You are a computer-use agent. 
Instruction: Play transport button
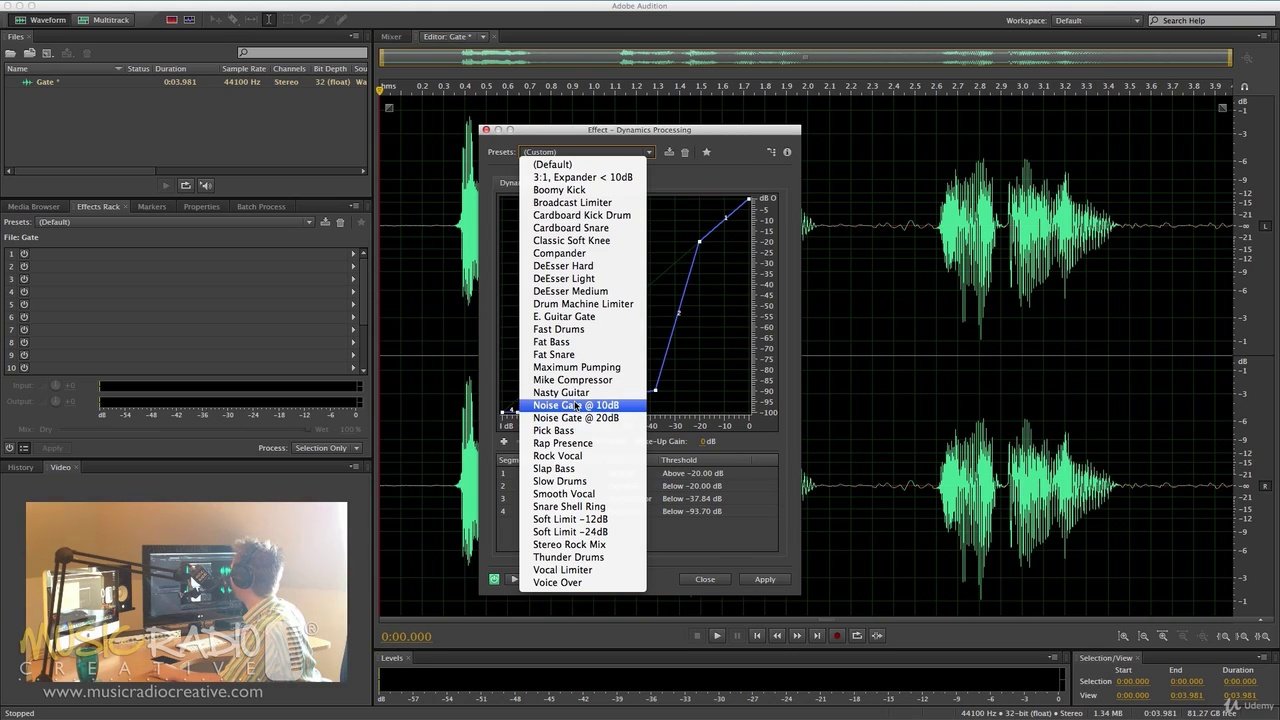tap(716, 635)
